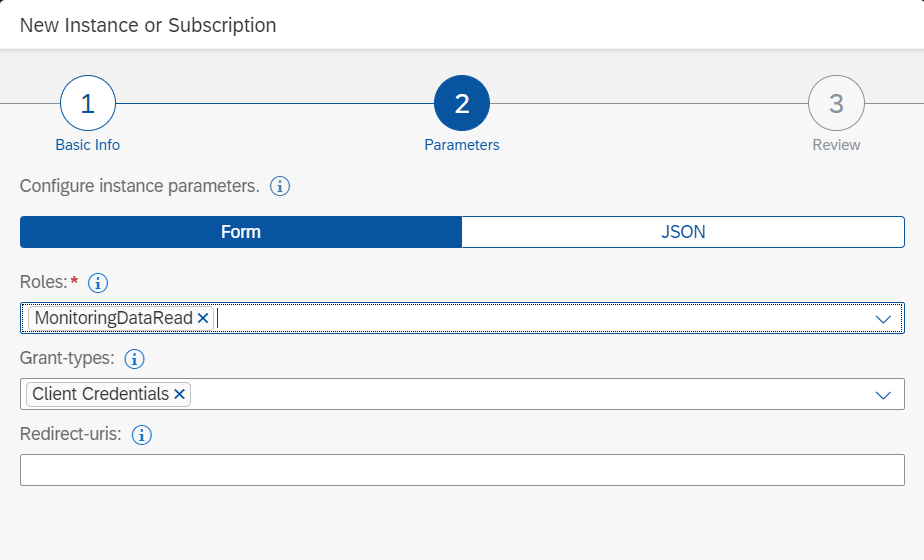The width and height of the screenshot is (924, 560).
Task: Click the Parameters step label
Action: point(462,145)
